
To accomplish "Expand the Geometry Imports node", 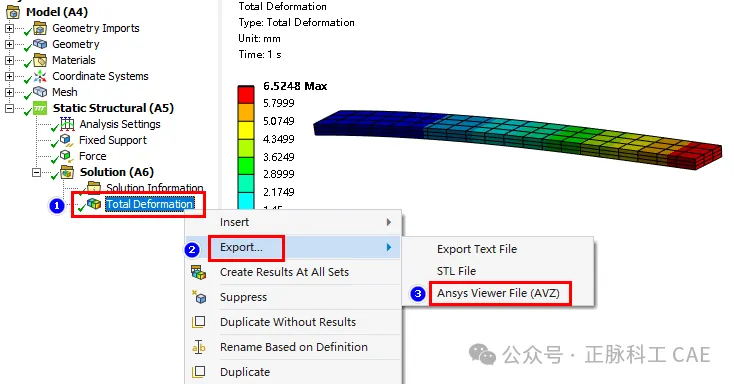I will click(x=9, y=29).
